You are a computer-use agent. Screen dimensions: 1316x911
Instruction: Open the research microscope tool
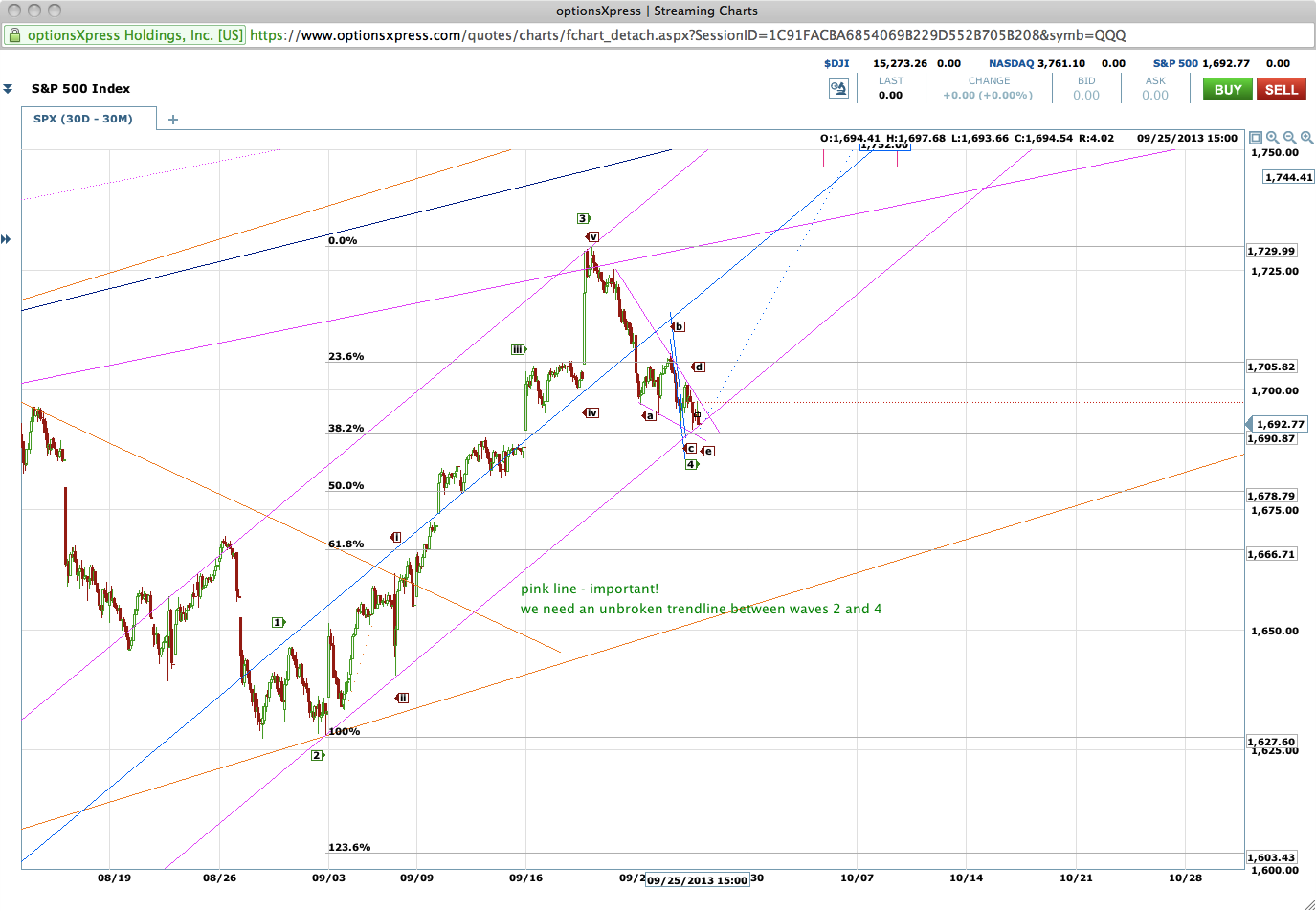tap(839, 88)
